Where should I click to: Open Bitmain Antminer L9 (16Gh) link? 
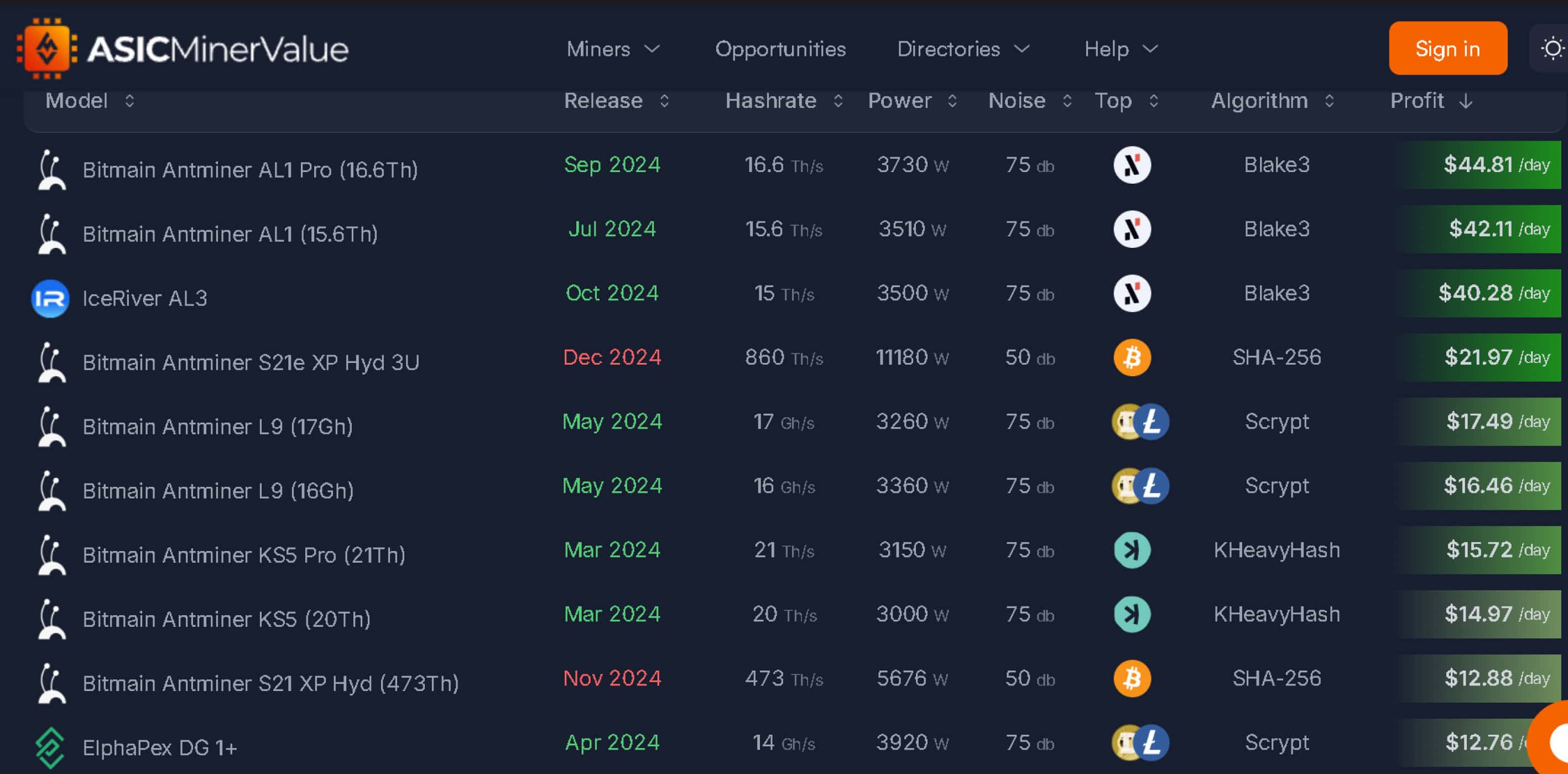(x=218, y=491)
